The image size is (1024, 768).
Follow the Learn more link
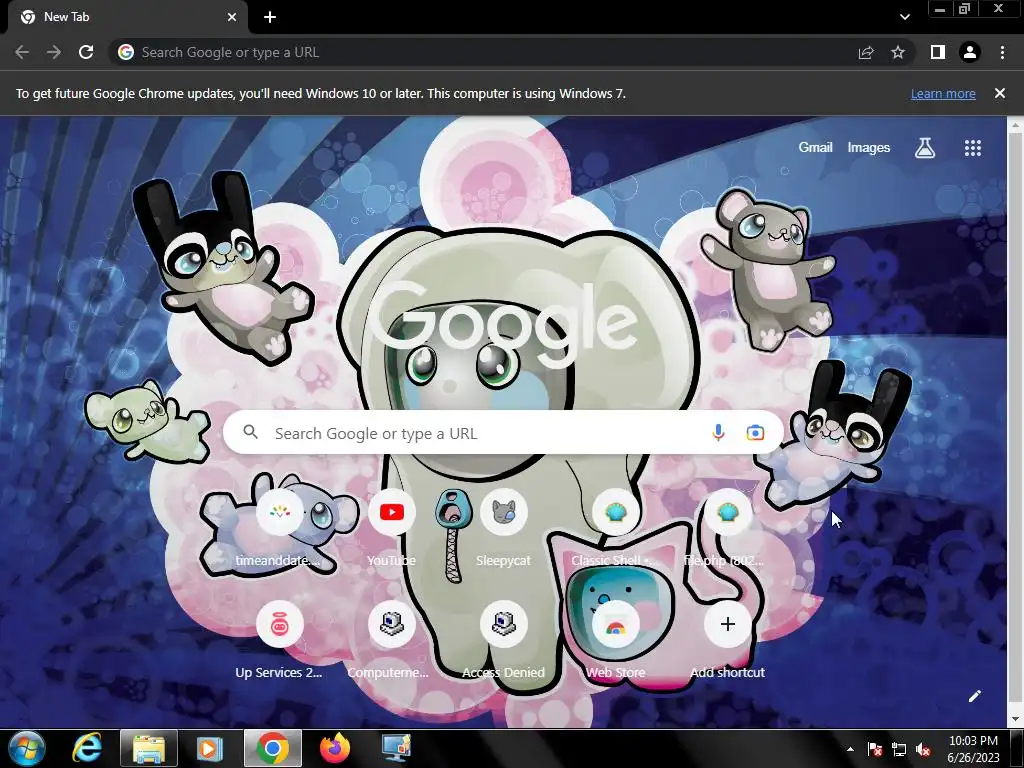tap(943, 93)
